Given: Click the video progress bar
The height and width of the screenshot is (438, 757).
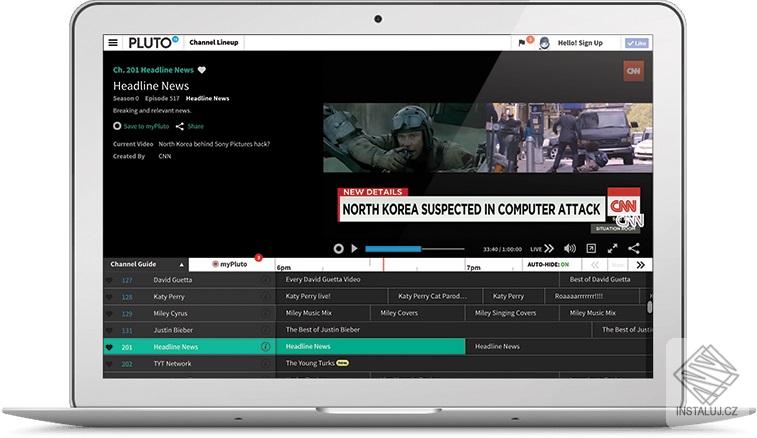Looking at the screenshot, I should [x=415, y=249].
